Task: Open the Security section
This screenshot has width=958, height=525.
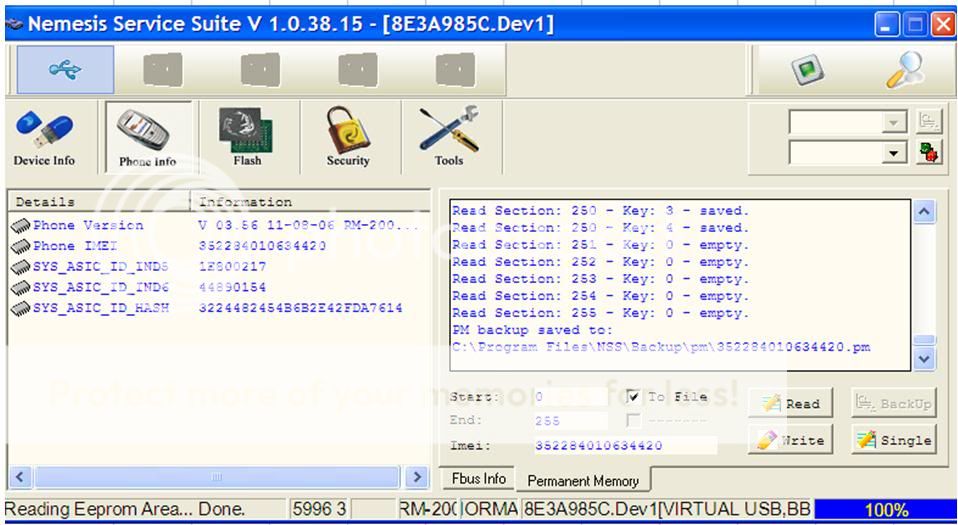Action: [348, 137]
